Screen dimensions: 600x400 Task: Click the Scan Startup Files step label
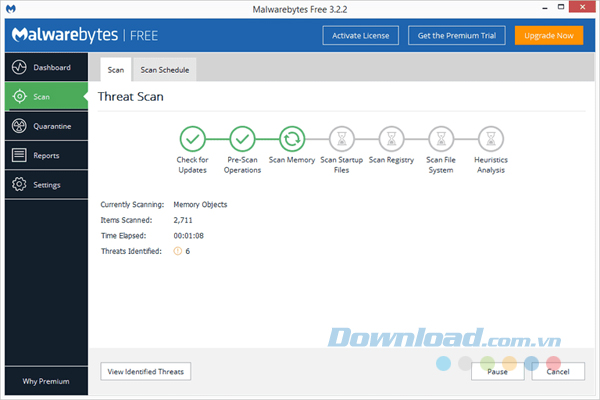click(x=342, y=165)
